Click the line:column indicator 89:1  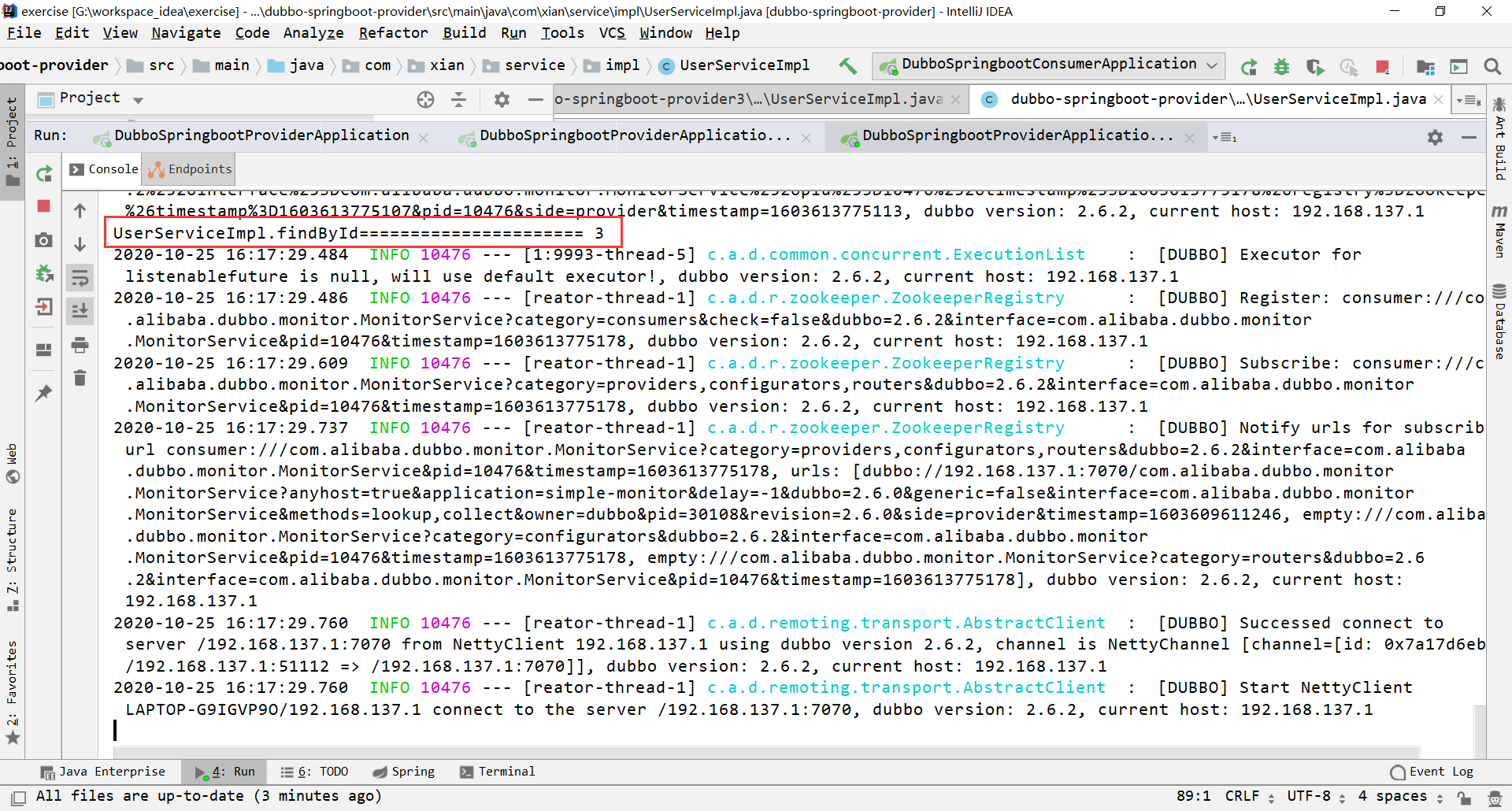[x=1193, y=797]
